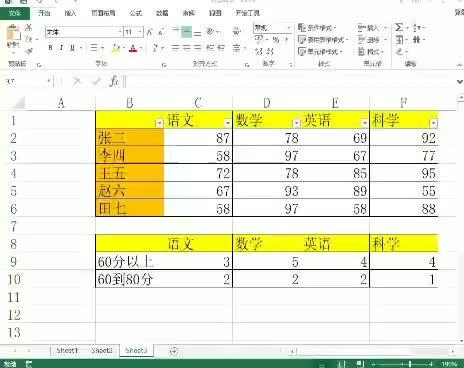
Task: Open the 文件 File tab
Action: 15,13
